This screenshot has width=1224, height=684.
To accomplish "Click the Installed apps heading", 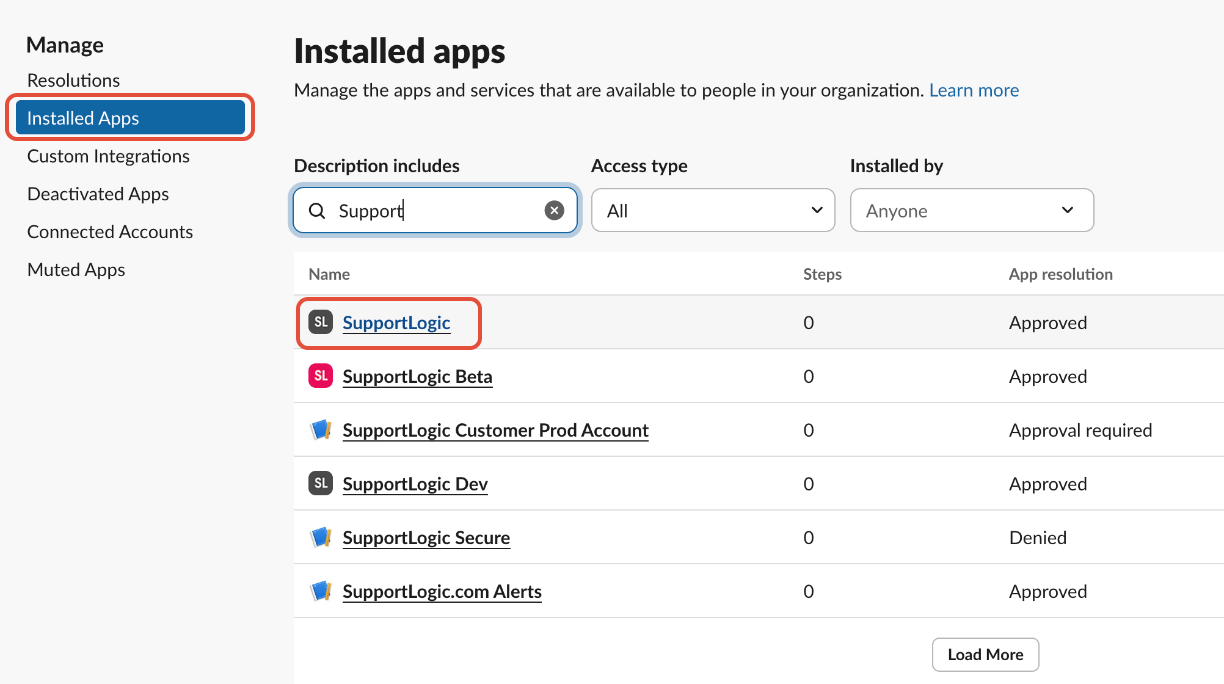I will pyautogui.click(x=400, y=51).
